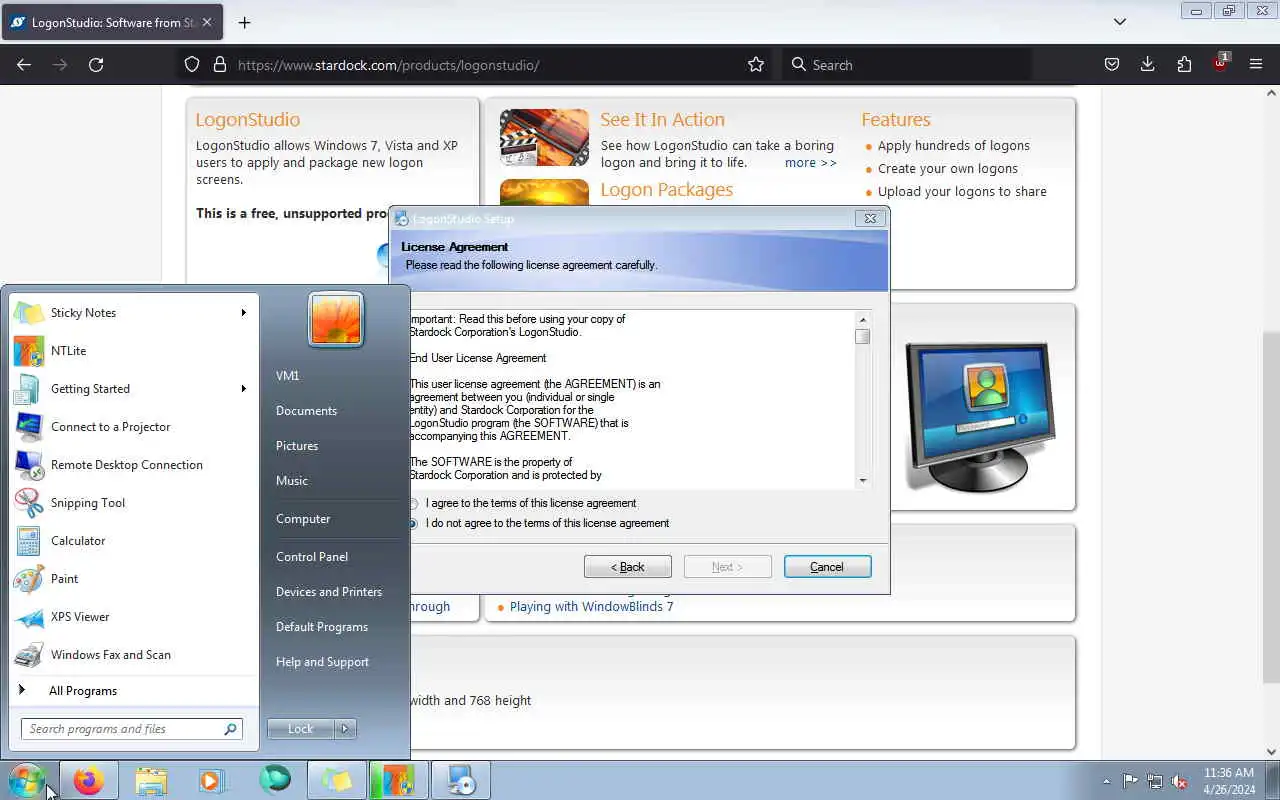
Task: Open Control Panel from Start menu
Action: tap(312, 557)
